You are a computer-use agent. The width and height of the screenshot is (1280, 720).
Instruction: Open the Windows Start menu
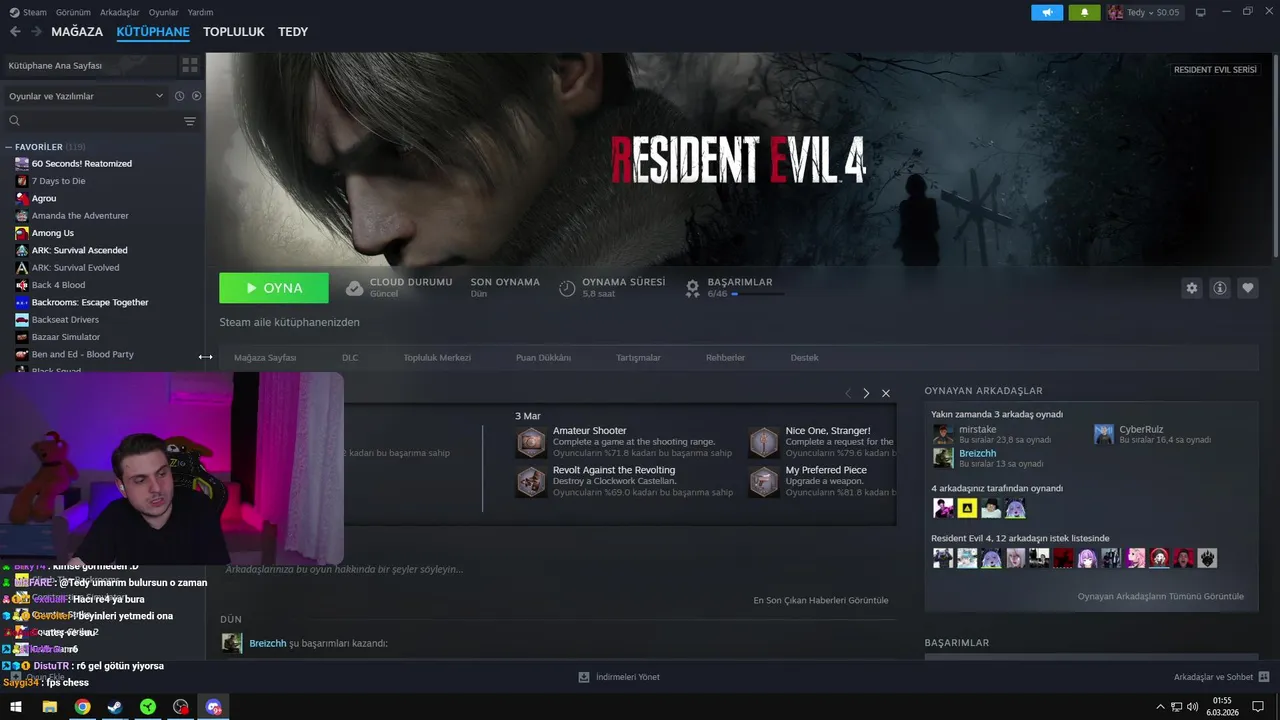click(x=16, y=707)
